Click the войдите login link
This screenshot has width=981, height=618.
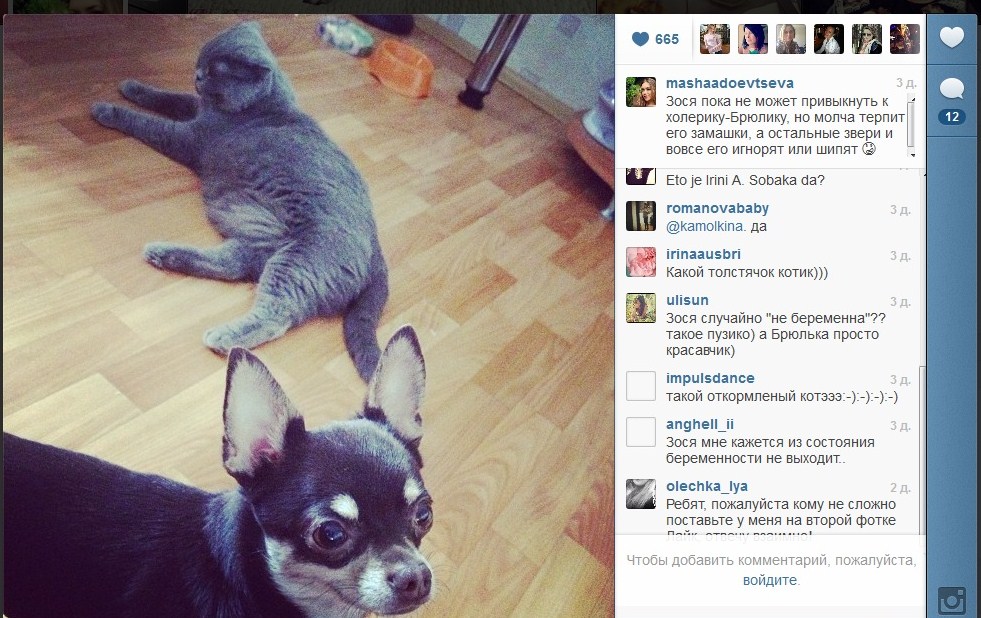[770, 580]
